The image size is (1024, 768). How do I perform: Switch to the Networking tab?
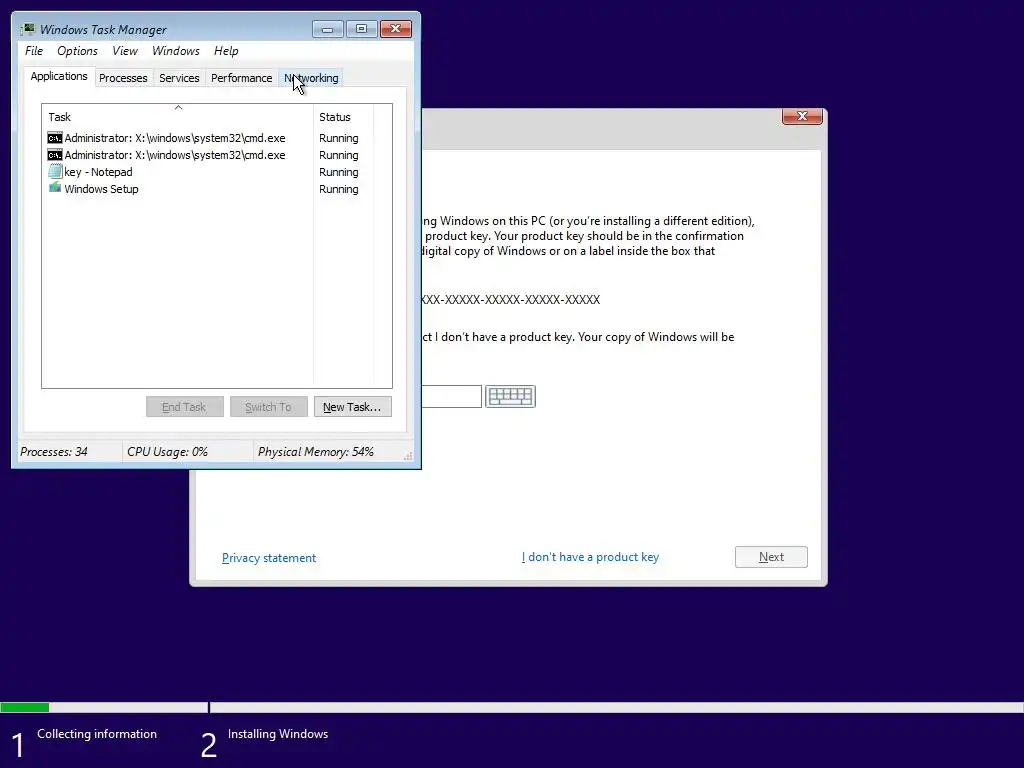click(311, 78)
